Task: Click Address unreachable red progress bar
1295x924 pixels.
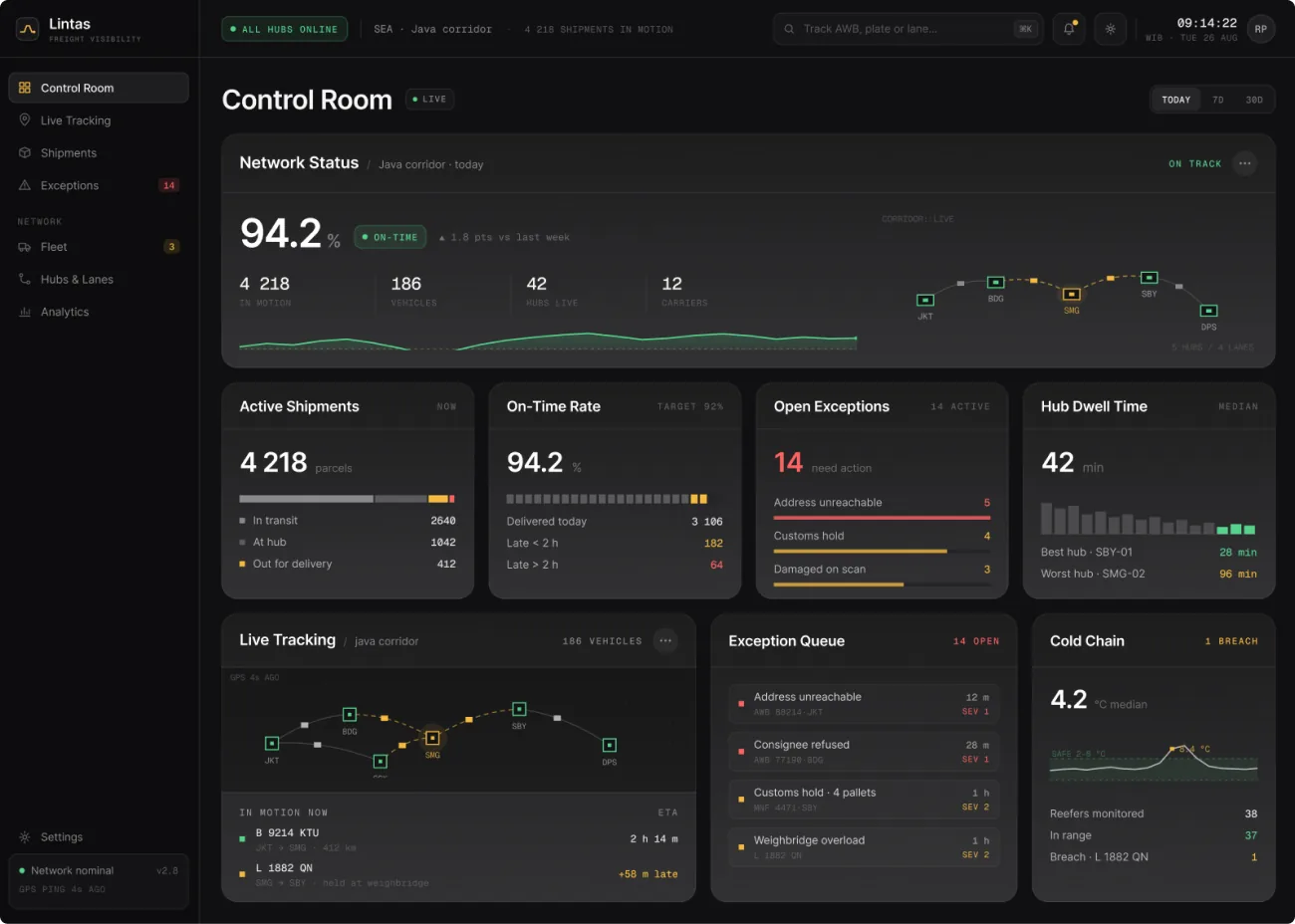Action: [x=883, y=518]
